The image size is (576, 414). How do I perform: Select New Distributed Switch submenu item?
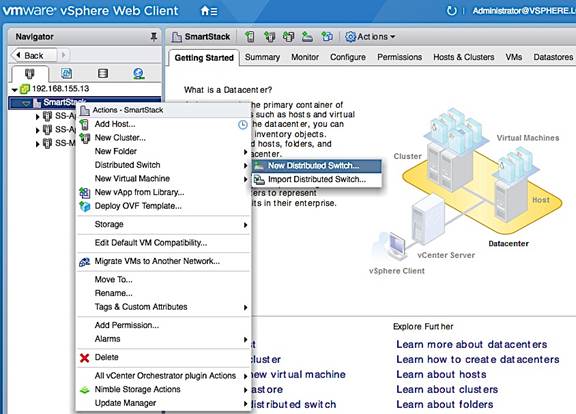click(x=317, y=166)
